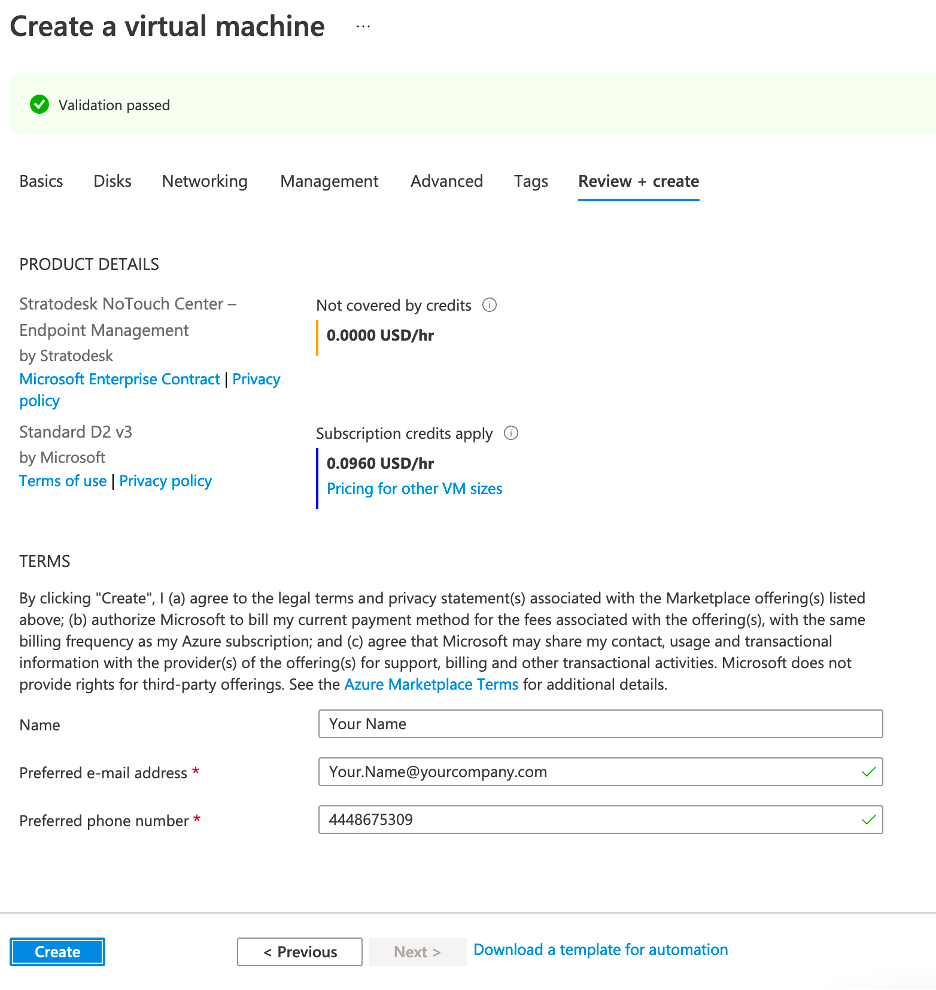Click the ellipsis beside Create a virtual machine
The image size is (936, 990).
pyautogui.click(x=363, y=27)
